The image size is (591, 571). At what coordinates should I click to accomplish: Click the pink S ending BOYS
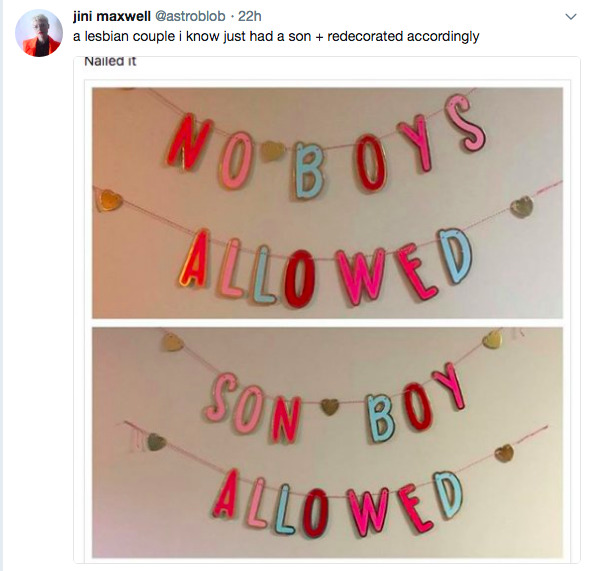465,122
